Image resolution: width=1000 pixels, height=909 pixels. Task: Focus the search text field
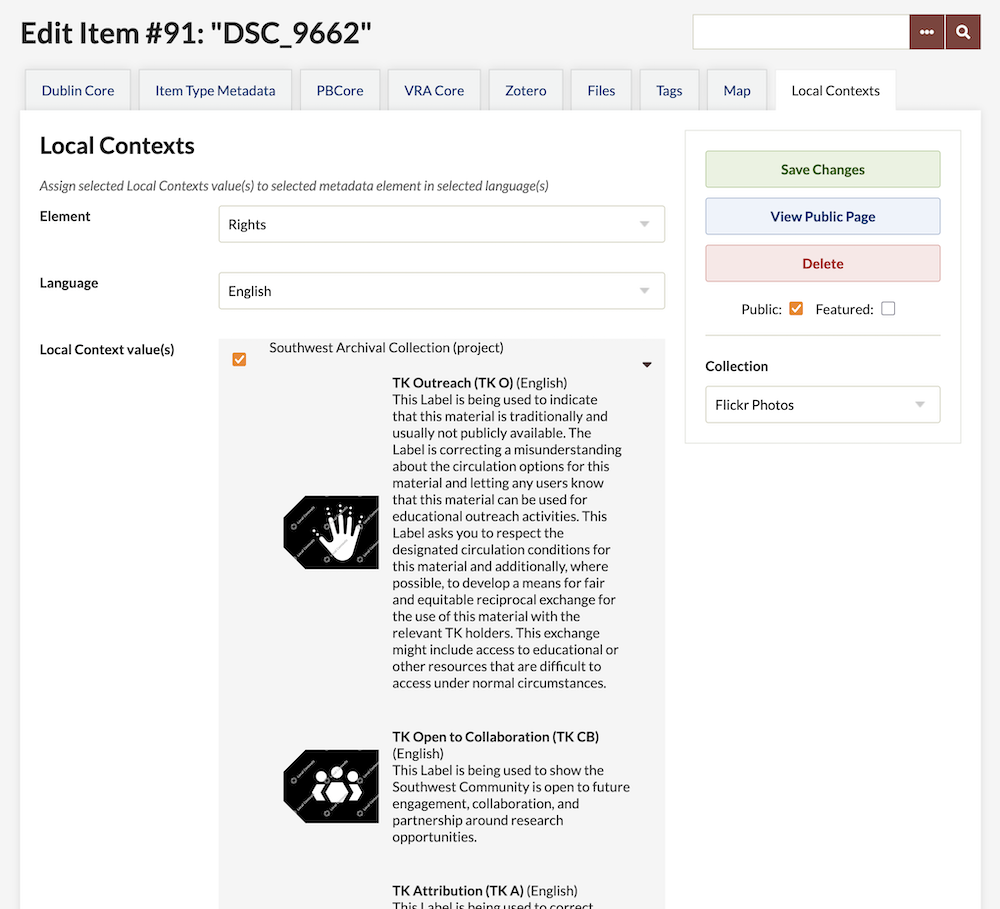(x=801, y=32)
